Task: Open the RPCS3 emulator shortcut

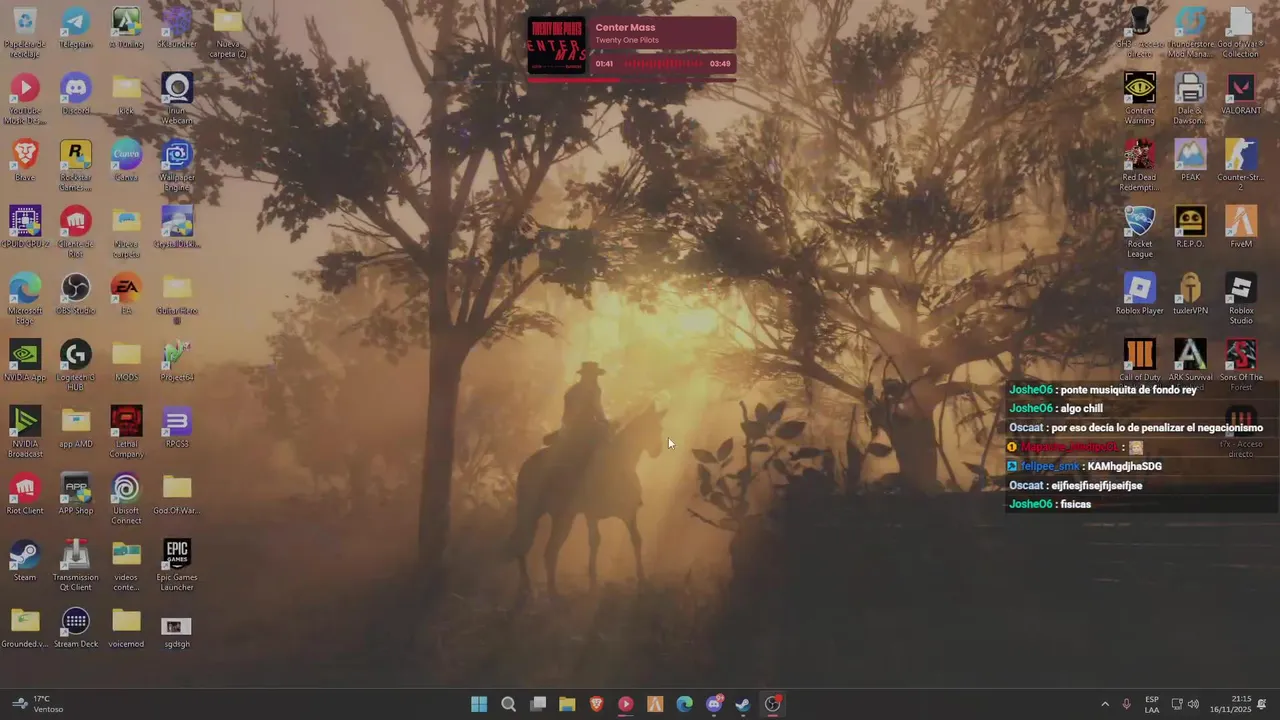Action: tap(177, 428)
